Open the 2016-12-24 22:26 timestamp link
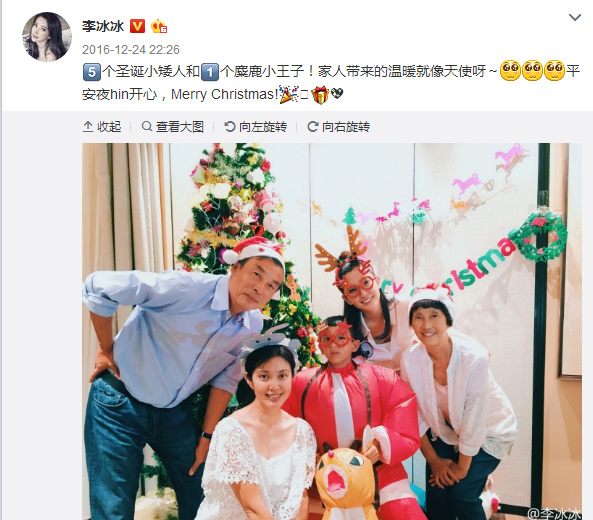Image resolution: width=593 pixels, height=520 pixels. (x=130, y=50)
